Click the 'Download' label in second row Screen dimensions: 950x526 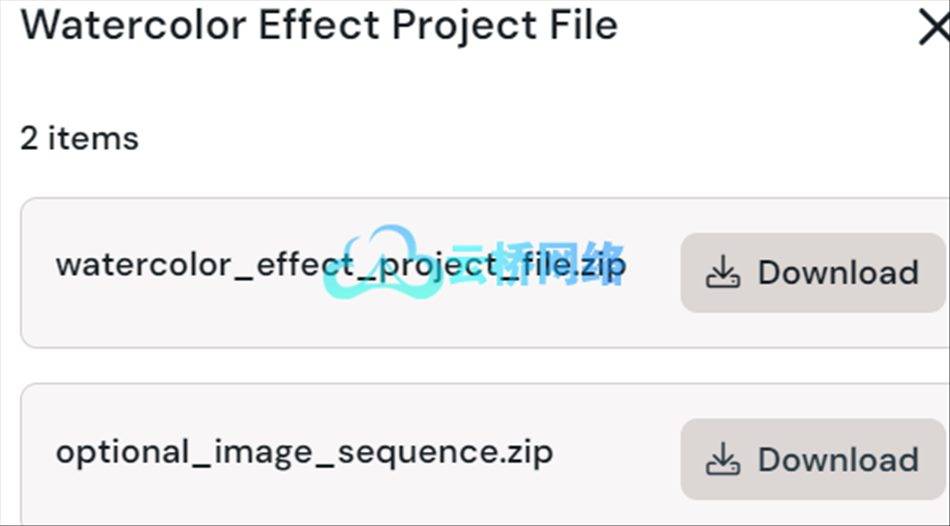(x=838, y=459)
